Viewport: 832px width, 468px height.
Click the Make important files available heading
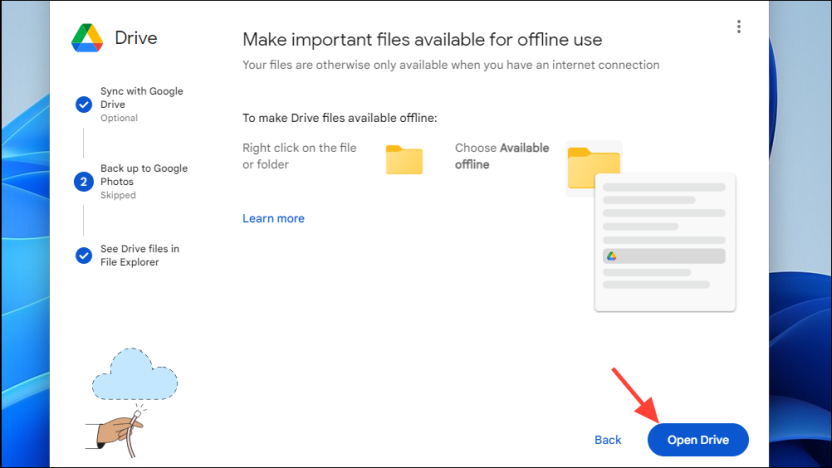click(x=422, y=40)
